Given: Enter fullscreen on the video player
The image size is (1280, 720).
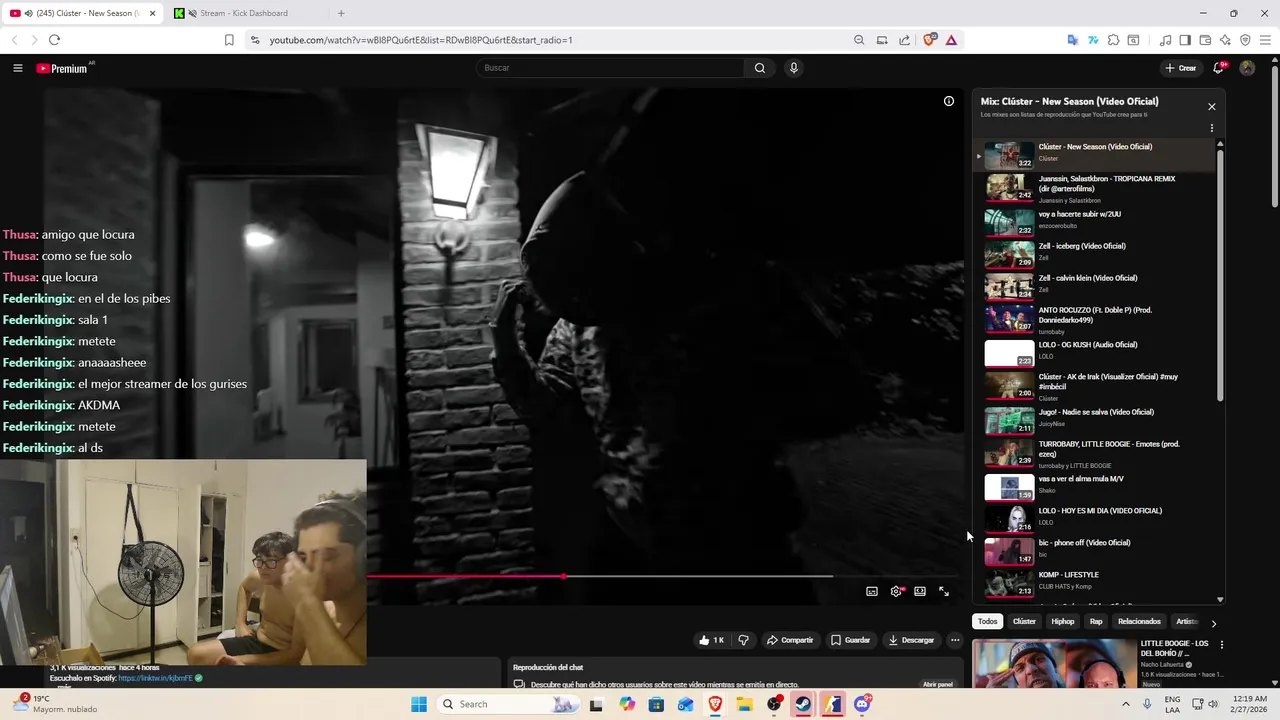Looking at the screenshot, I should [944, 591].
